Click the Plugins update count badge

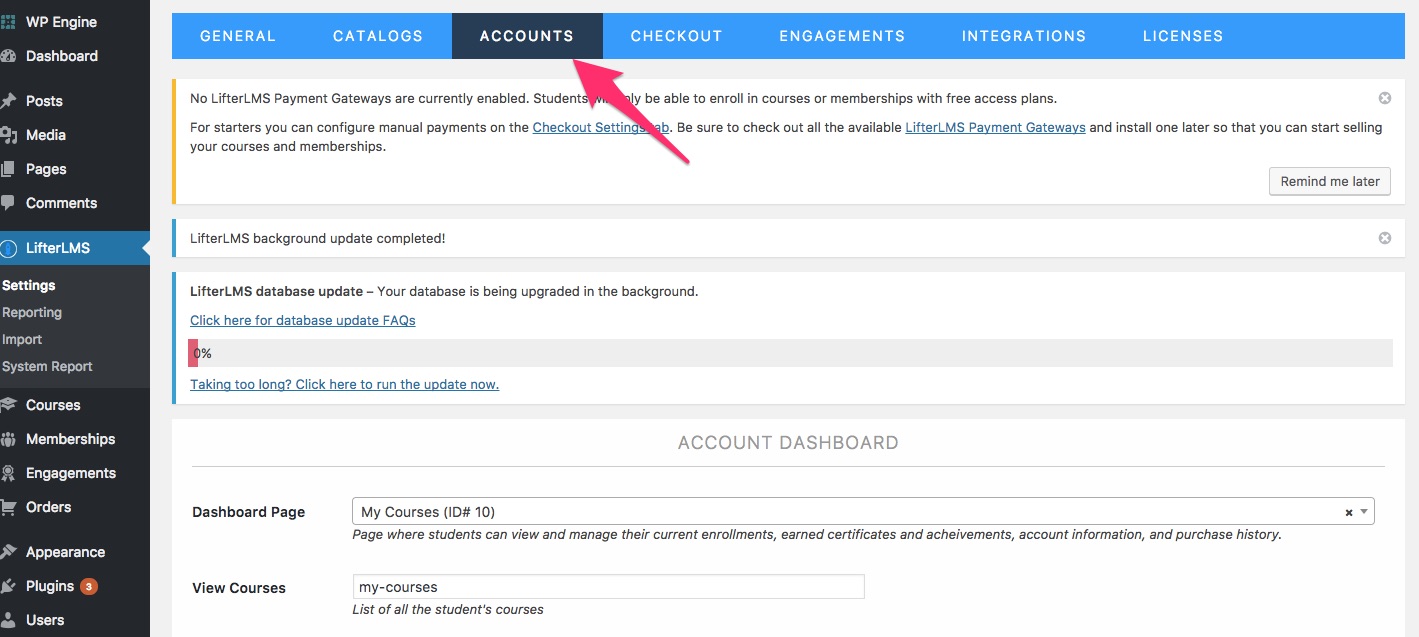[x=89, y=586]
